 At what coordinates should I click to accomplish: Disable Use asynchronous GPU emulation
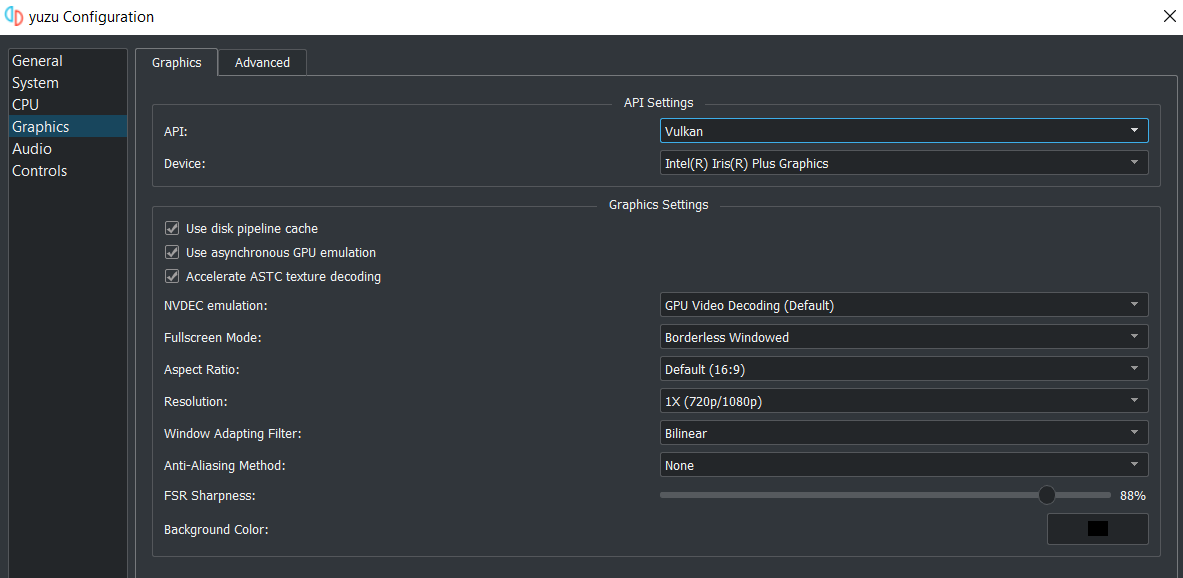coord(172,252)
